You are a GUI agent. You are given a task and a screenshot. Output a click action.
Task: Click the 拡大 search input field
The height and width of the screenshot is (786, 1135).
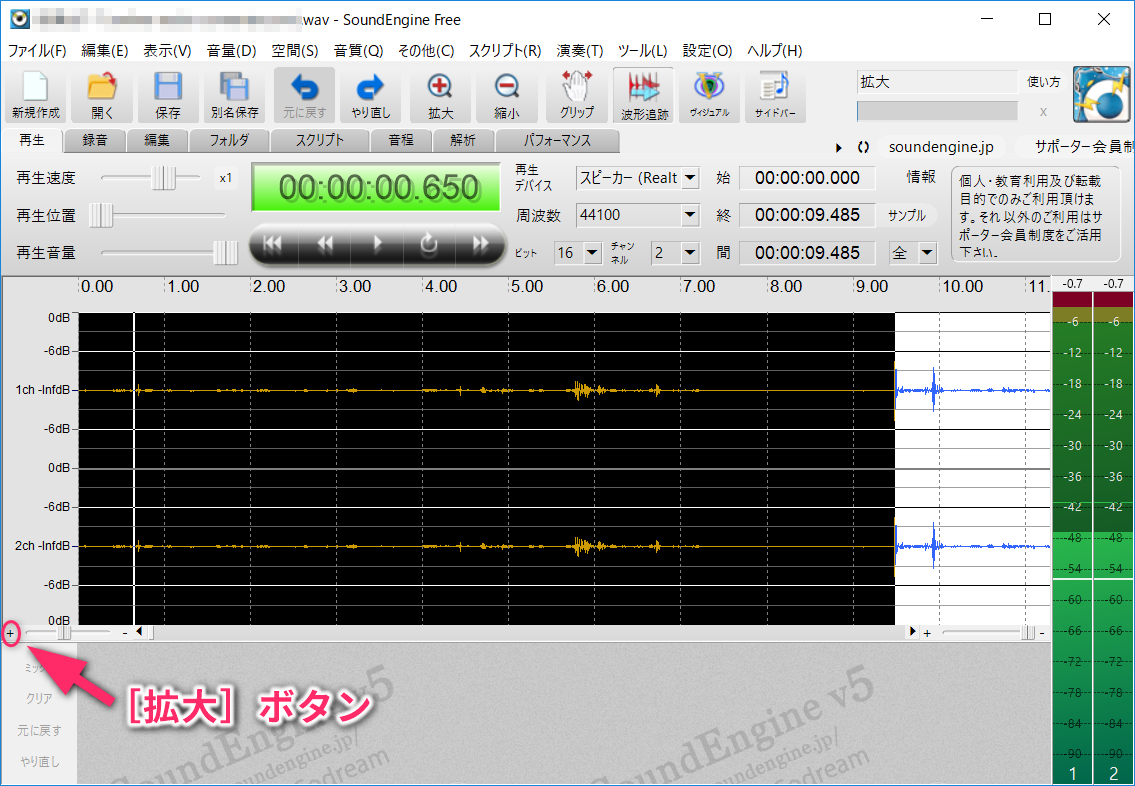tap(937, 82)
